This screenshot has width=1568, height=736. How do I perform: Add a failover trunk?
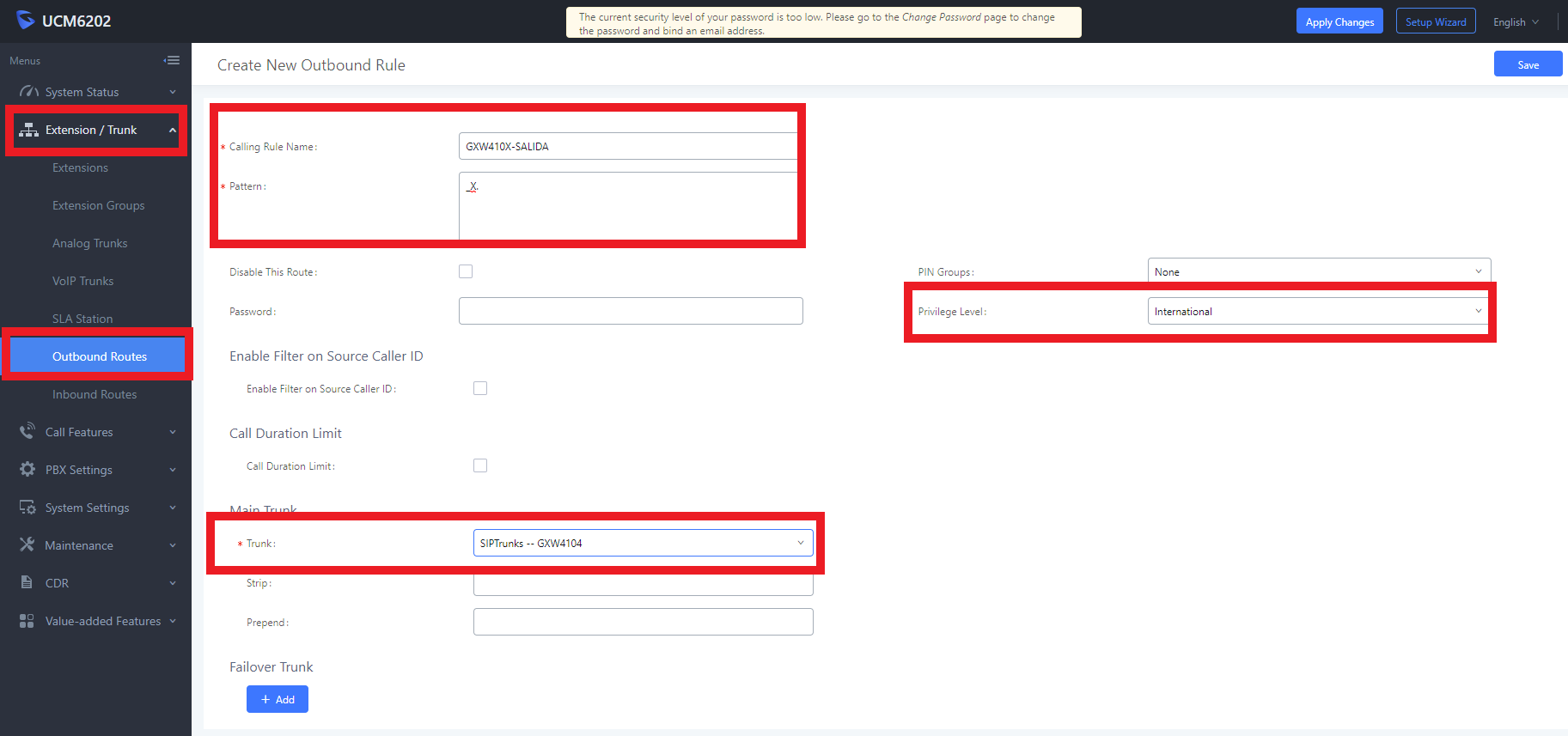coord(278,699)
